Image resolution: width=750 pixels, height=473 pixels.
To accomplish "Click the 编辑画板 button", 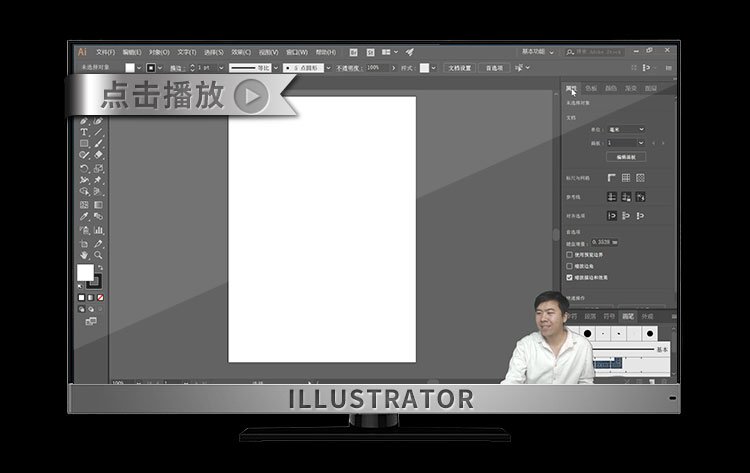I will point(626,157).
